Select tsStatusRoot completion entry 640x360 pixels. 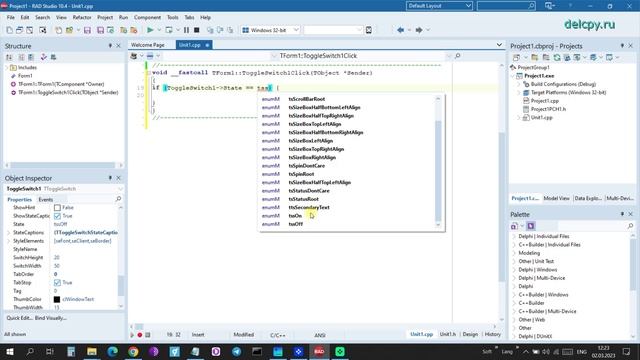[303, 199]
